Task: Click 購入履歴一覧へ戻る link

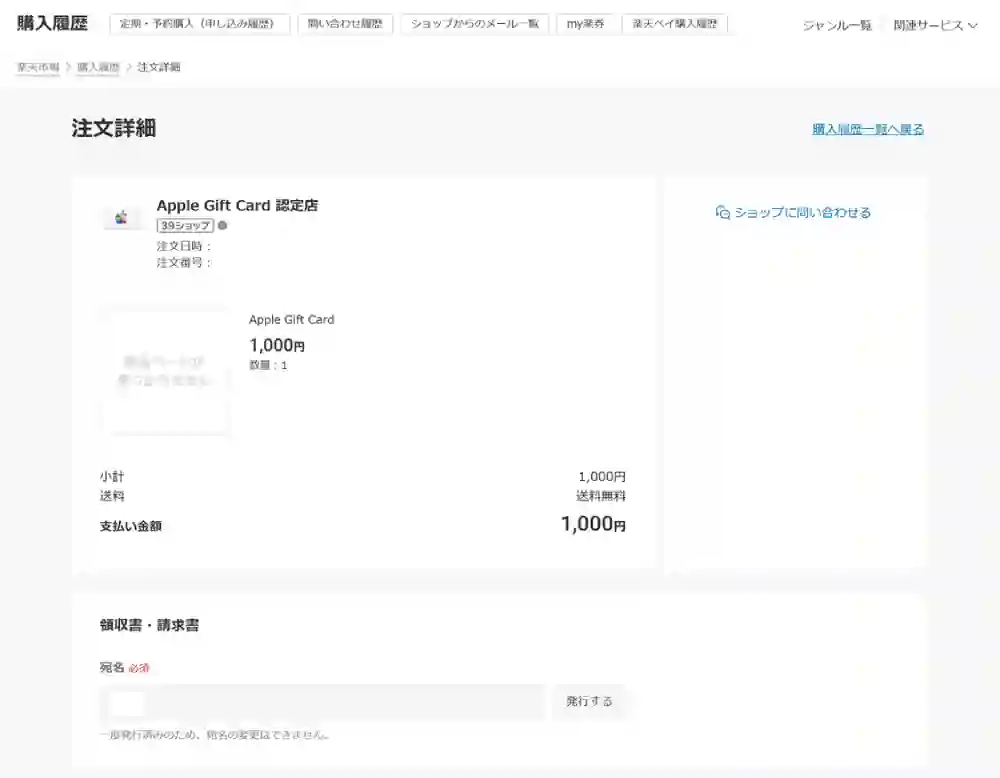Action: click(x=868, y=129)
